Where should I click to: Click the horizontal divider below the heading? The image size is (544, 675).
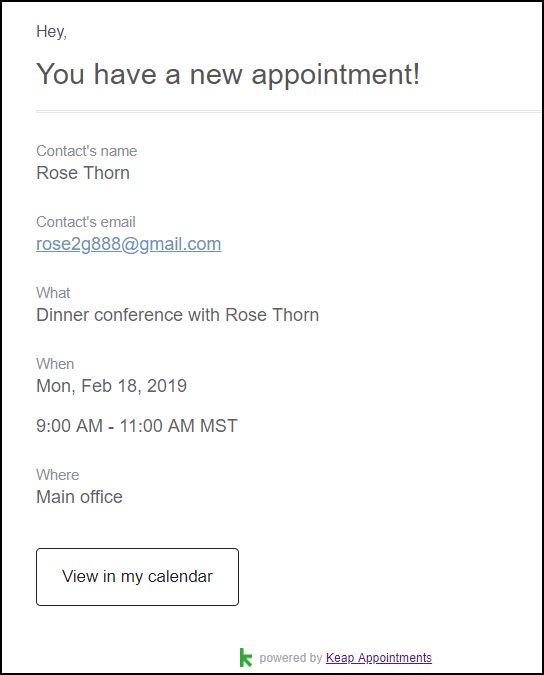coord(288,111)
